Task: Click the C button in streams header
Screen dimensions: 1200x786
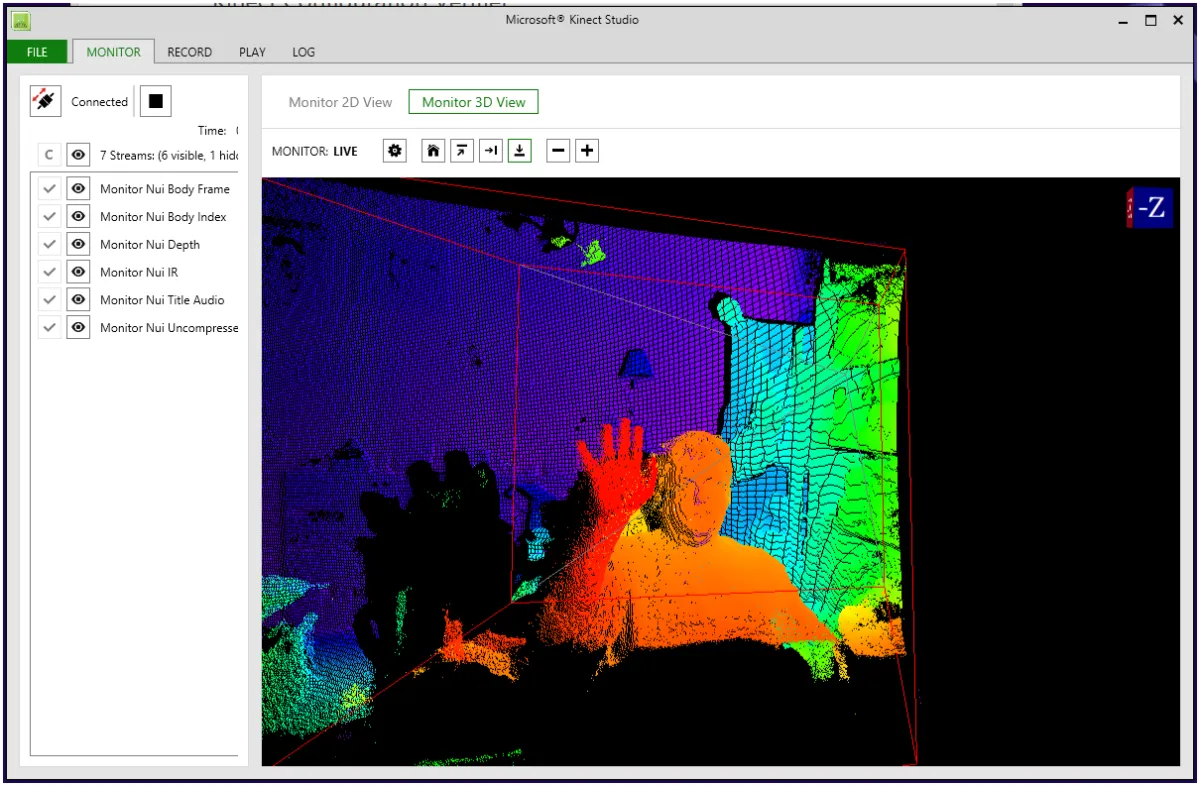Action: click(49, 155)
